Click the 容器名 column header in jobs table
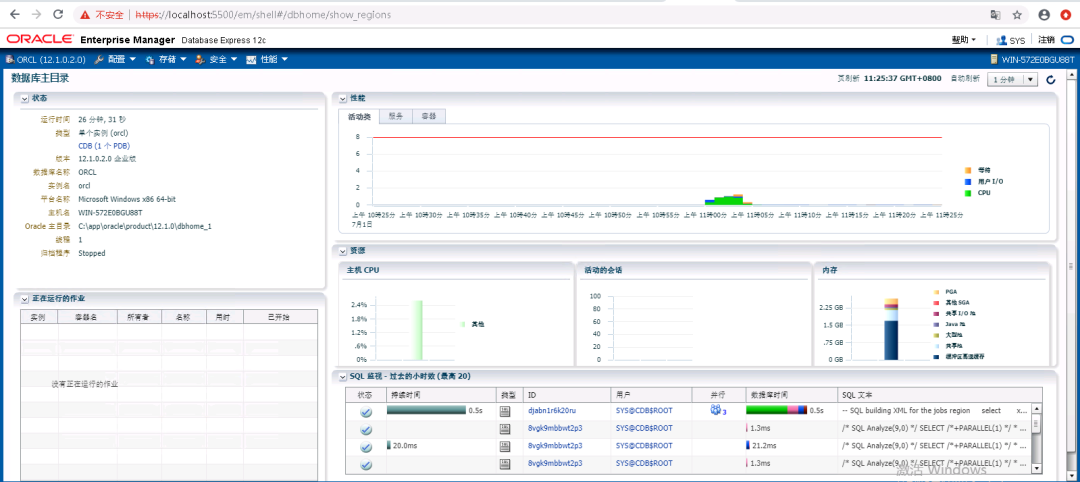The height and width of the screenshot is (482, 1080). (86, 317)
